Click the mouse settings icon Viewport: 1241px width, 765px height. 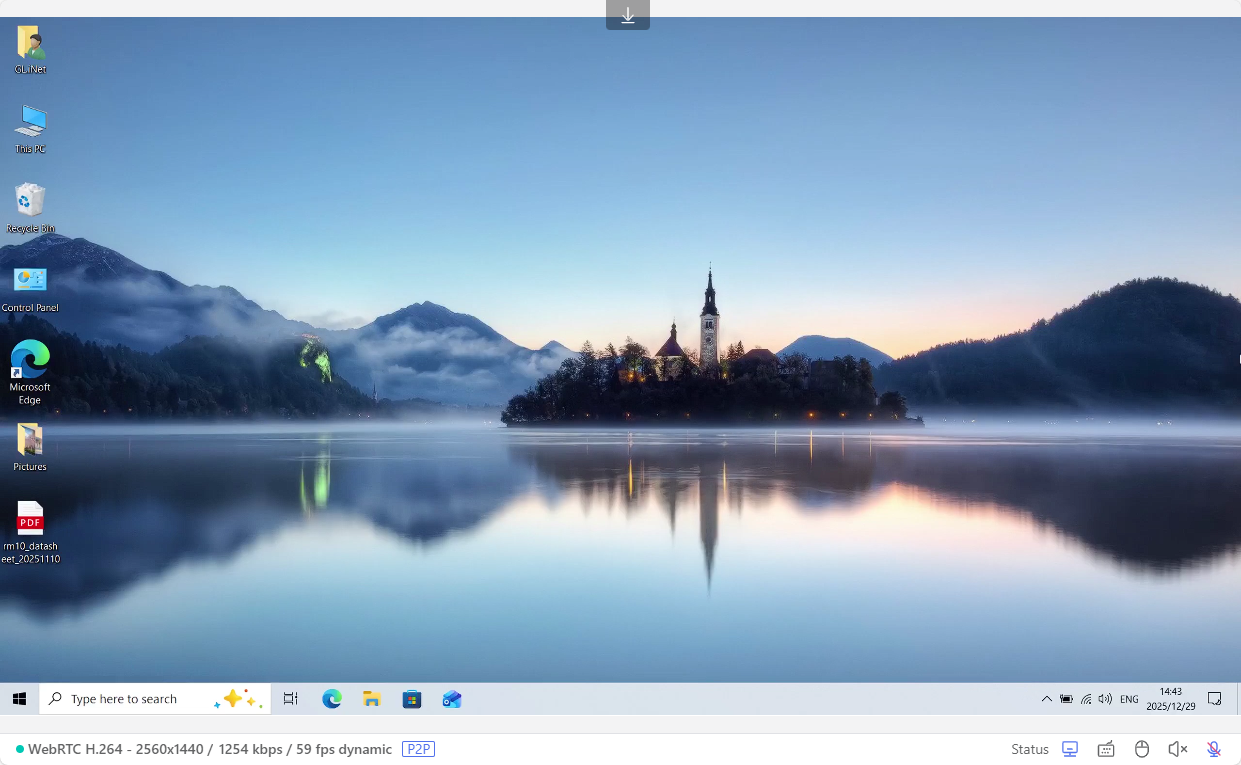[1142, 749]
